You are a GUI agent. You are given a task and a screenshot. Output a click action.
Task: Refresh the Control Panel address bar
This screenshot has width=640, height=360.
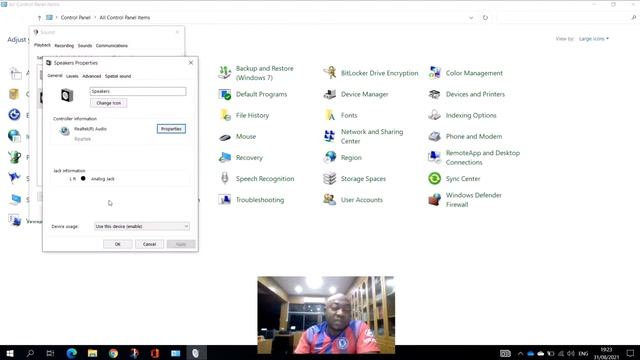pos(485,18)
